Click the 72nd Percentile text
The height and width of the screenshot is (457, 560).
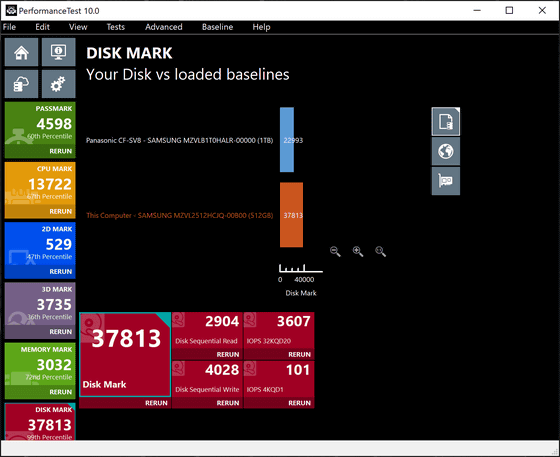(49, 377)
